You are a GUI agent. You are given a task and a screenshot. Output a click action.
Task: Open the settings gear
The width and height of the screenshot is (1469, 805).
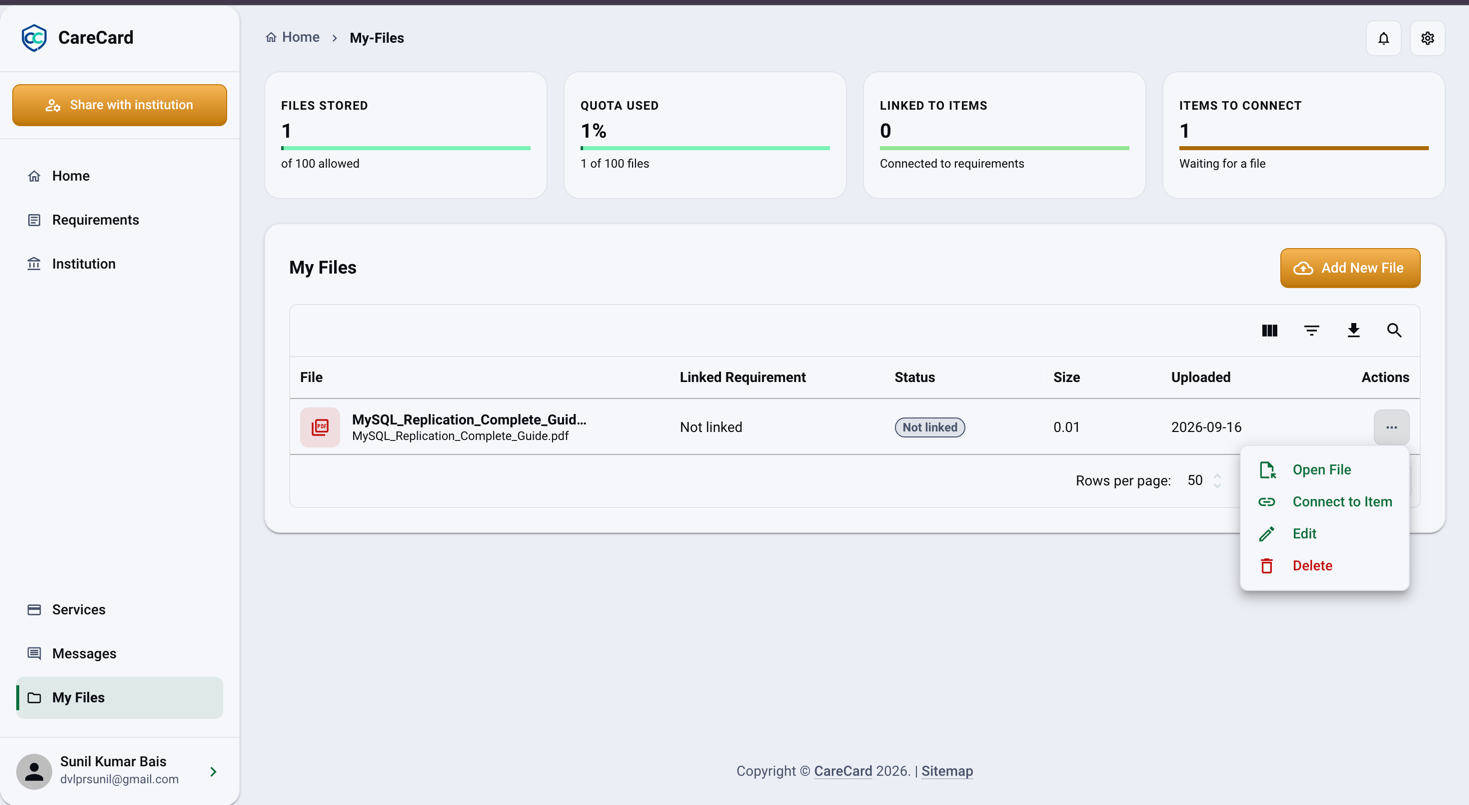tap(1428, 38)
